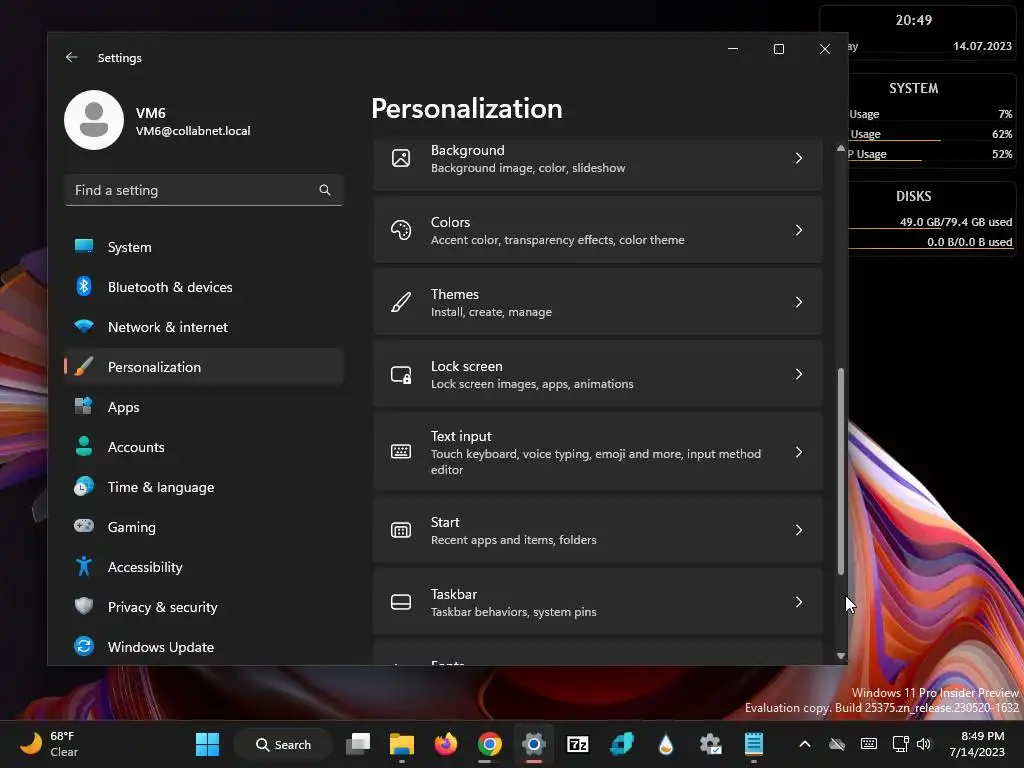The width and height of the screenshot is (1024, 768).
Task: Launch Chrome from the taskbar
Action: click(490, 744)
